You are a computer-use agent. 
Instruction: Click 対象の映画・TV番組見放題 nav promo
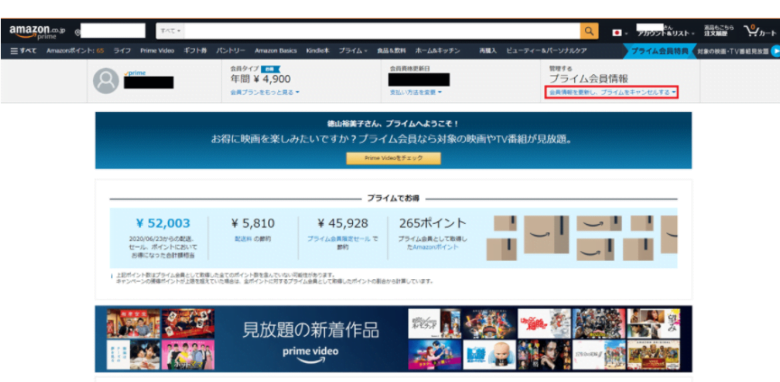pos(733,51)
